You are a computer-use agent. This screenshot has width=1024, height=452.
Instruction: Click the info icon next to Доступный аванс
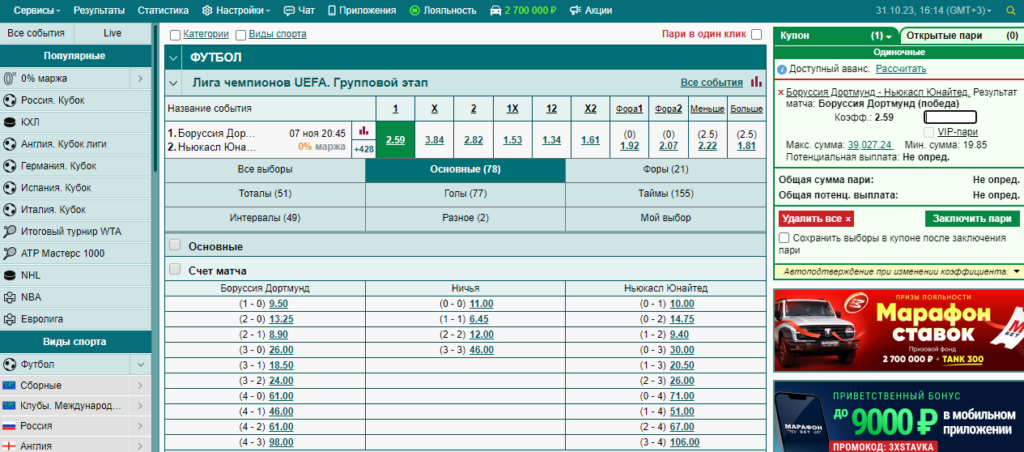pyautogui.click(x=782, y=69)
